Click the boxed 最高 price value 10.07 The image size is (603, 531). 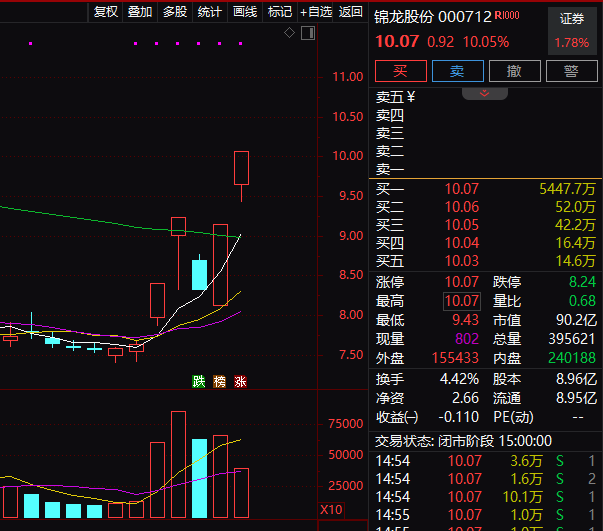(x=462, y=301)
